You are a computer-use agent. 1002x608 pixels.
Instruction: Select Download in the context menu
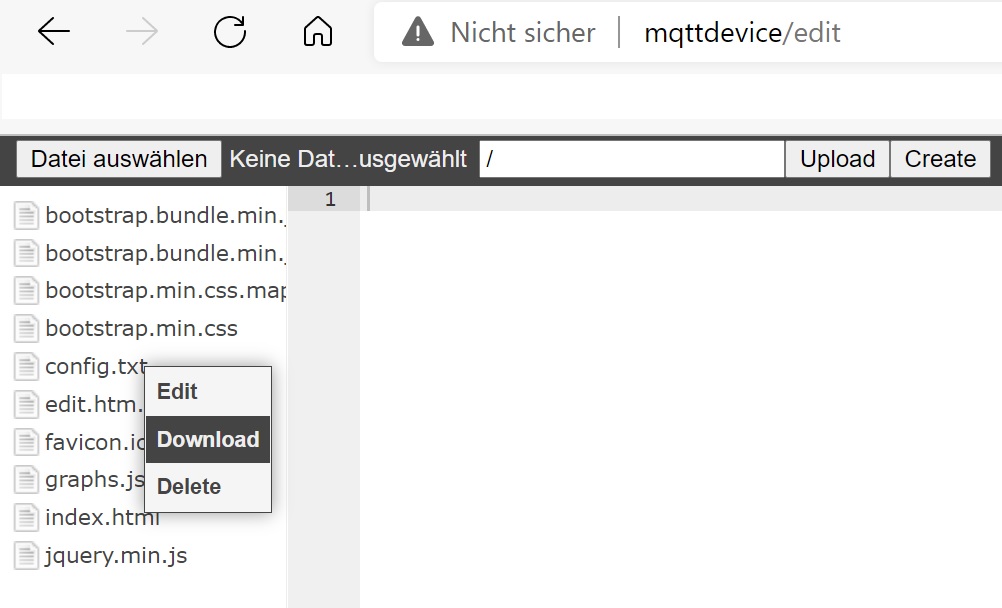pyautogui.click(x=208, y=440)
